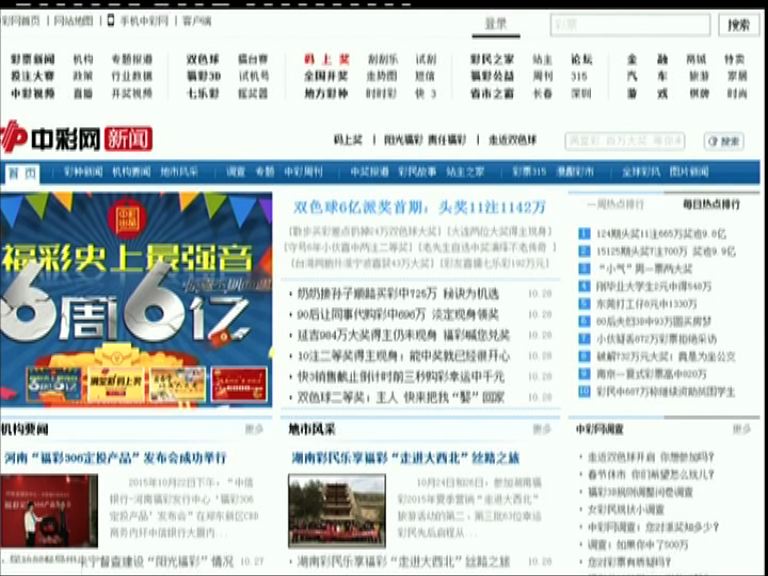Open the headline 双色球6亿派奖首期
Viewport: 768px width, 576px height.
(x=419, y=208)
